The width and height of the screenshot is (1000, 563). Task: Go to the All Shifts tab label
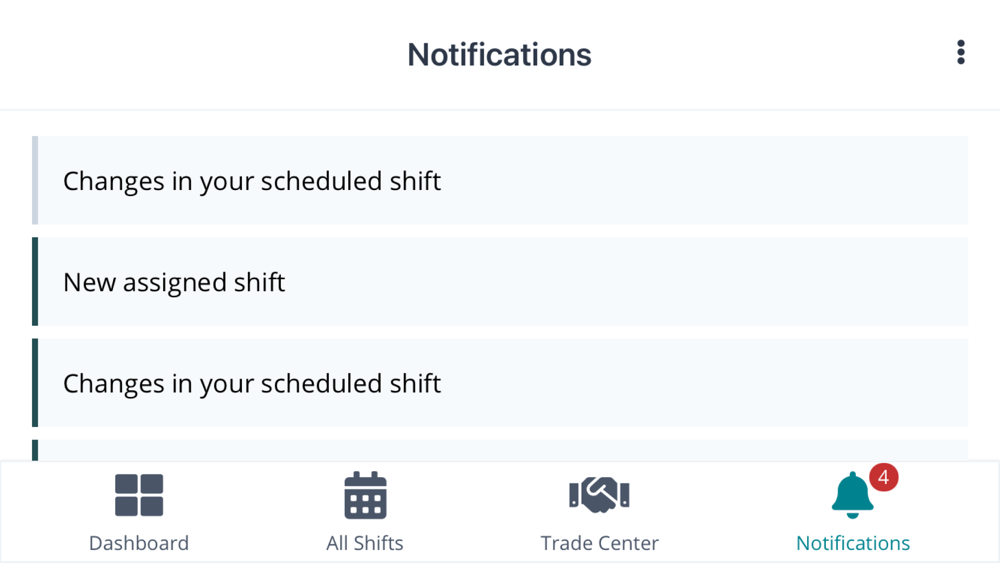click(365, 543)
